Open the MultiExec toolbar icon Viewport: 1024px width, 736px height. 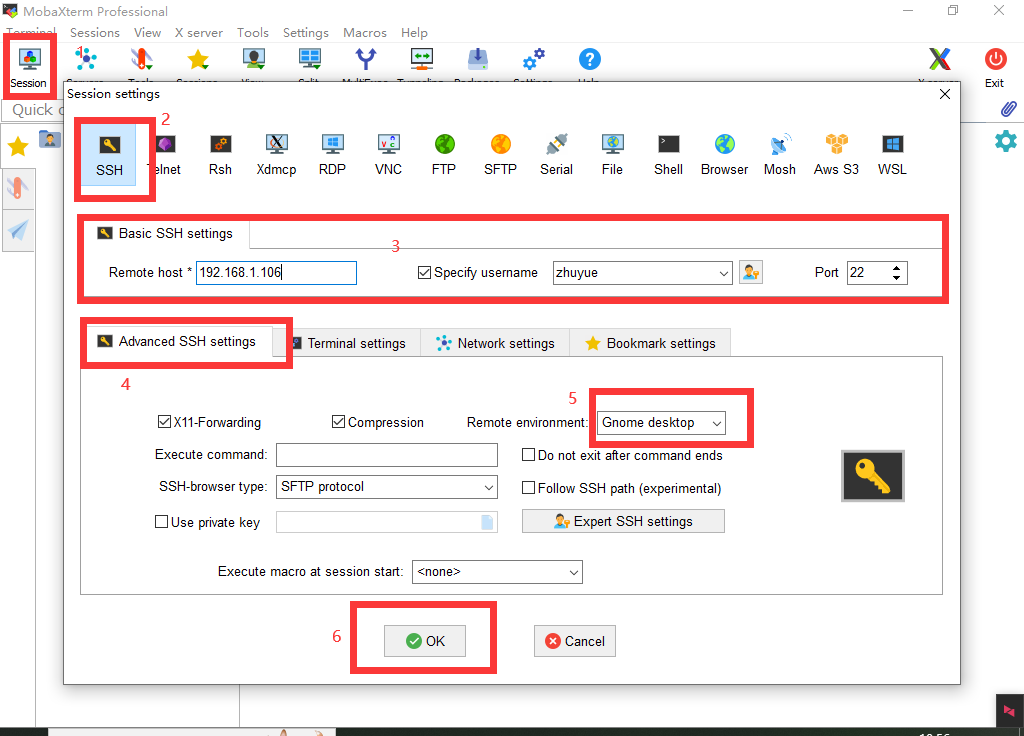(x=366, y=60)
